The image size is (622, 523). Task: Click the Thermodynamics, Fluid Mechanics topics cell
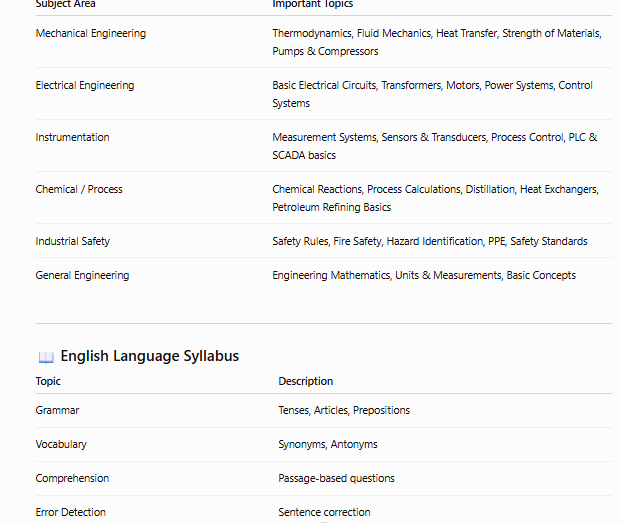point(437,42)
